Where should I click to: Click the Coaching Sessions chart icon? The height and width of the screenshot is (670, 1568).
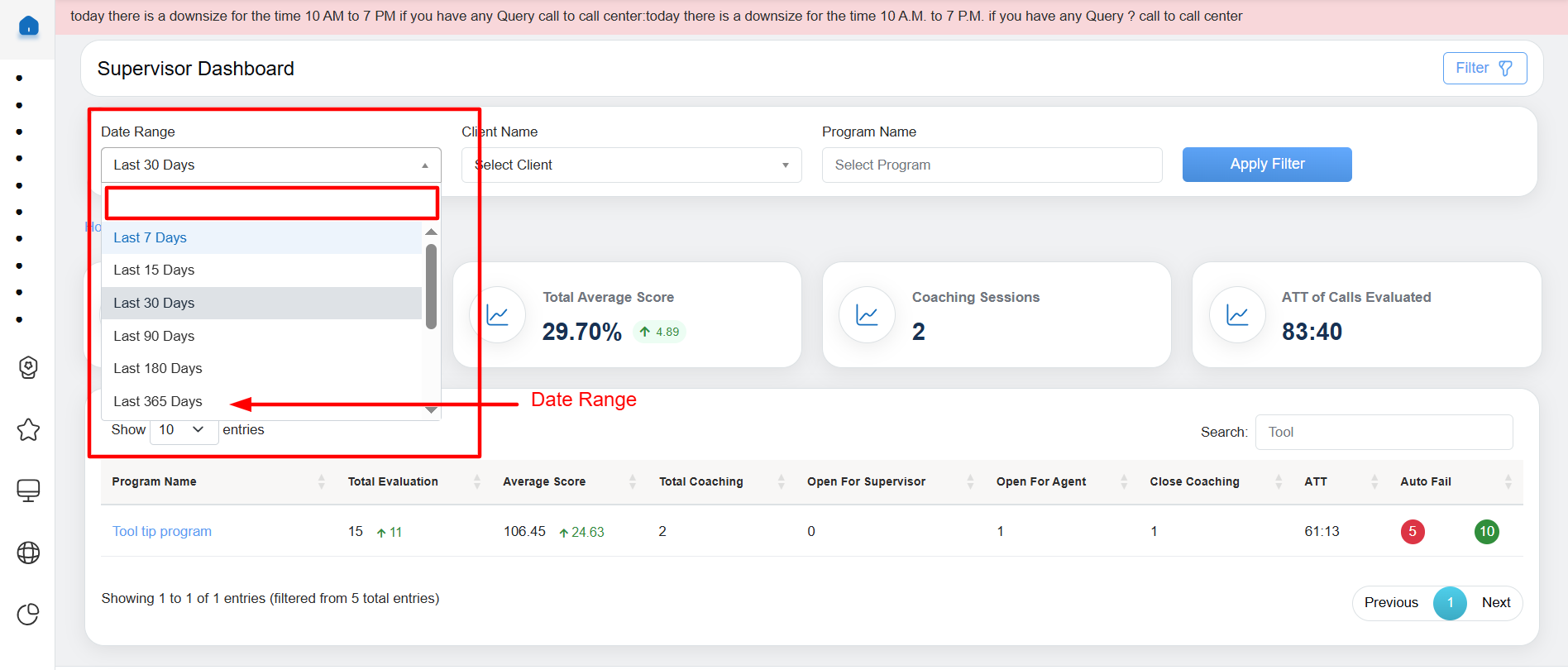(x=867, y=315)
